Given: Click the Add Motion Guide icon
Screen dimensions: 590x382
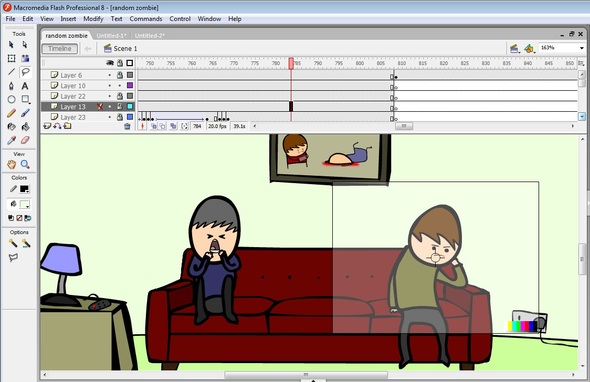Looking at the screenshot, I should (57, 126).
